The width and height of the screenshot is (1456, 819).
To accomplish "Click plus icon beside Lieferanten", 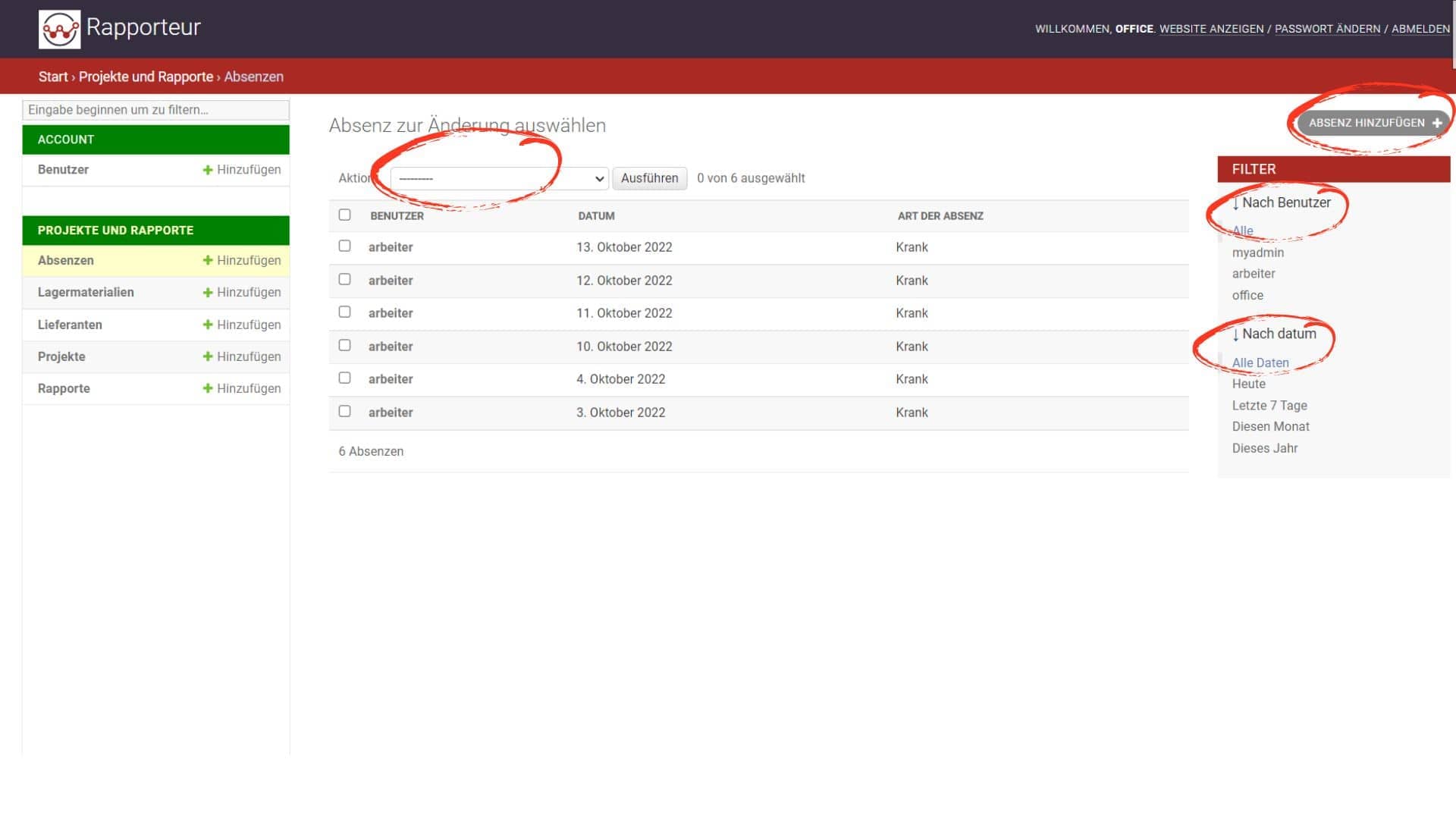I will tap(208, 325).
